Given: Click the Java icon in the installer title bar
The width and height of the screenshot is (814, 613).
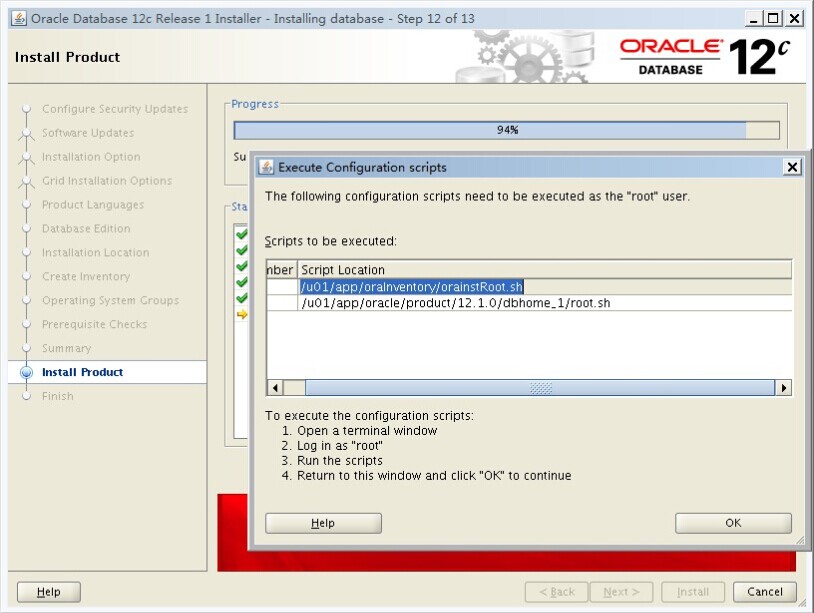Looking at the screenshot, I should [x=18, y=18].
